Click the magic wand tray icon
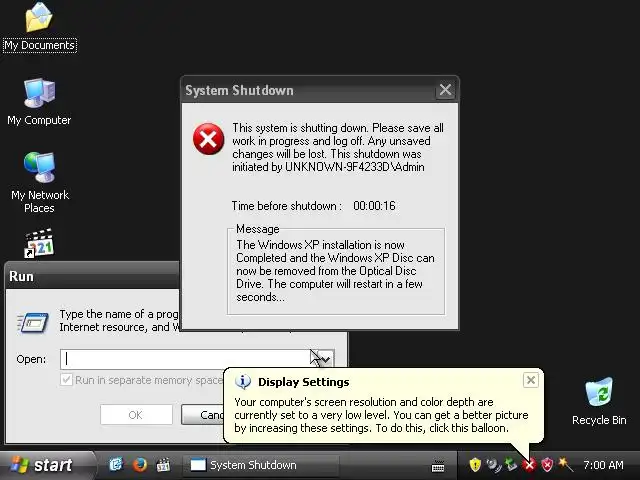 tap(566, 465)
